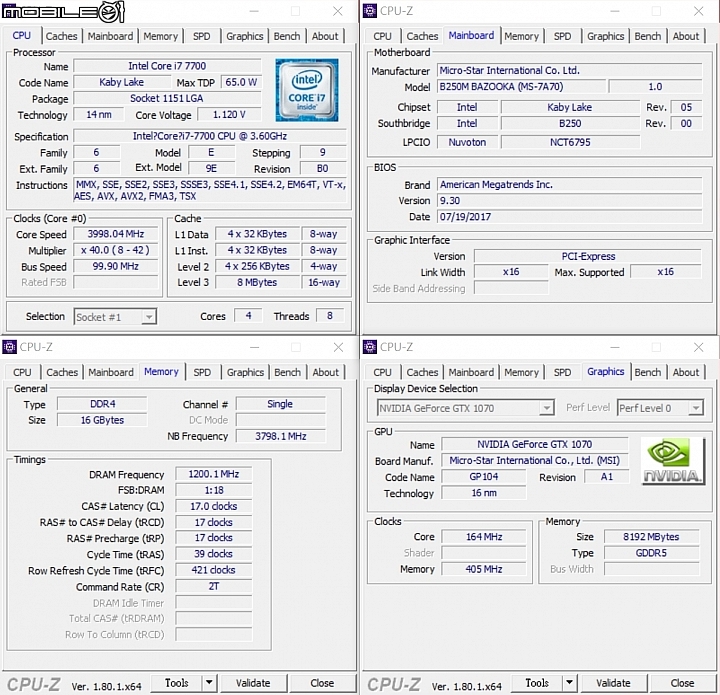Click Close button in right bottom bar
720x695 pixels.
[x=682, y=683]
